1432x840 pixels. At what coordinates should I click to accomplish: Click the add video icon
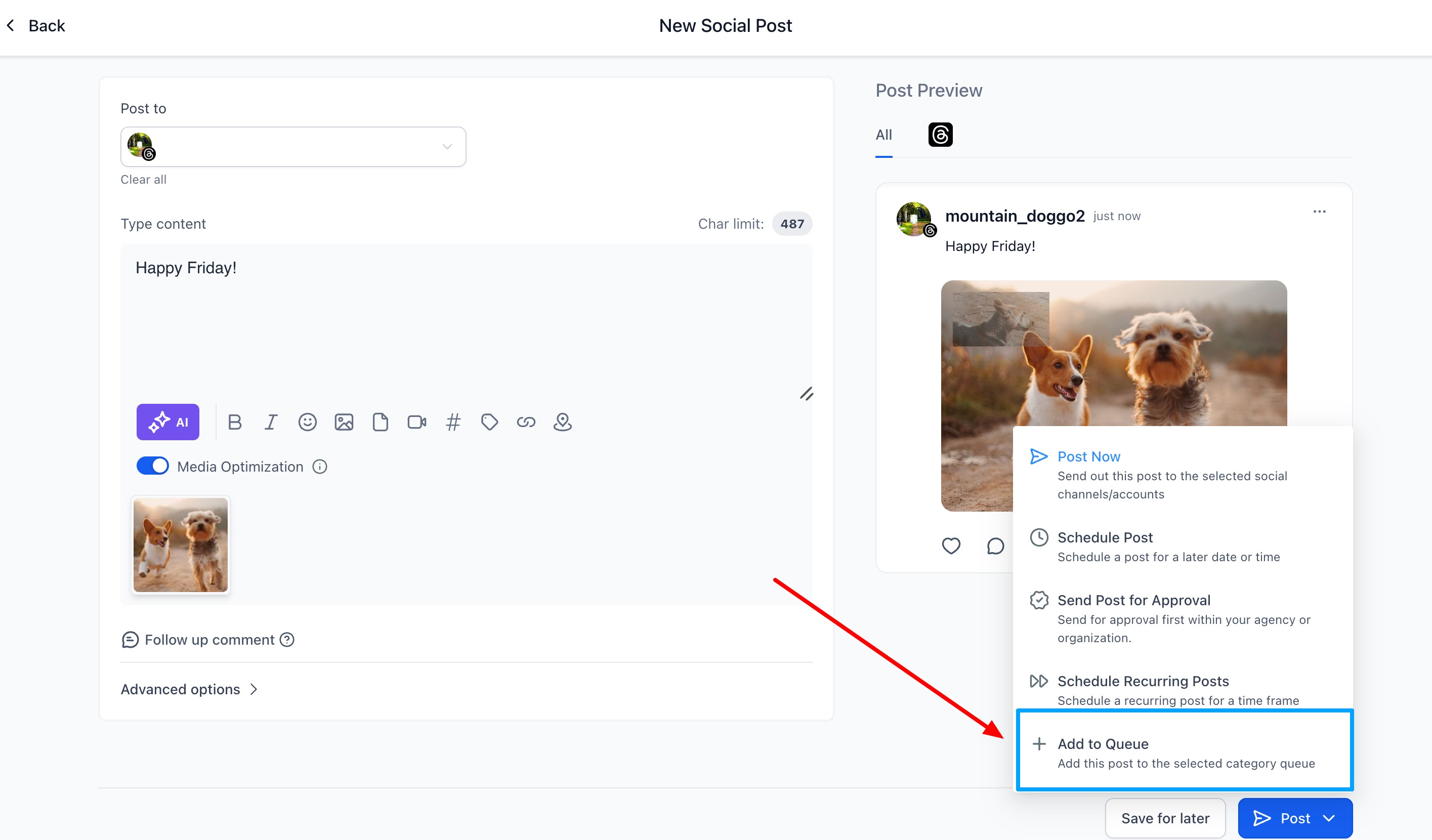click(x=416, y=422)
